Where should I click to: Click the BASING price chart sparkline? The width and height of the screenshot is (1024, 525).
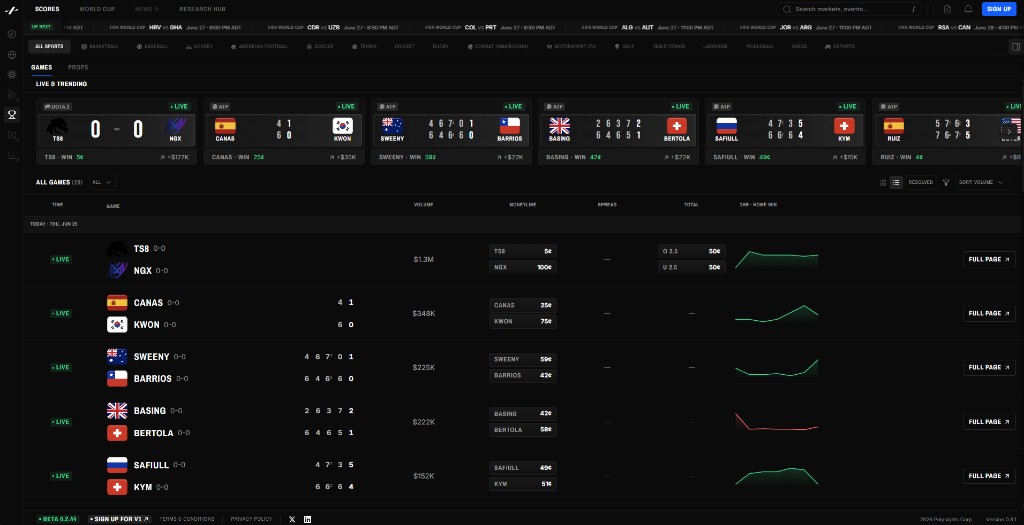[776, 422]
